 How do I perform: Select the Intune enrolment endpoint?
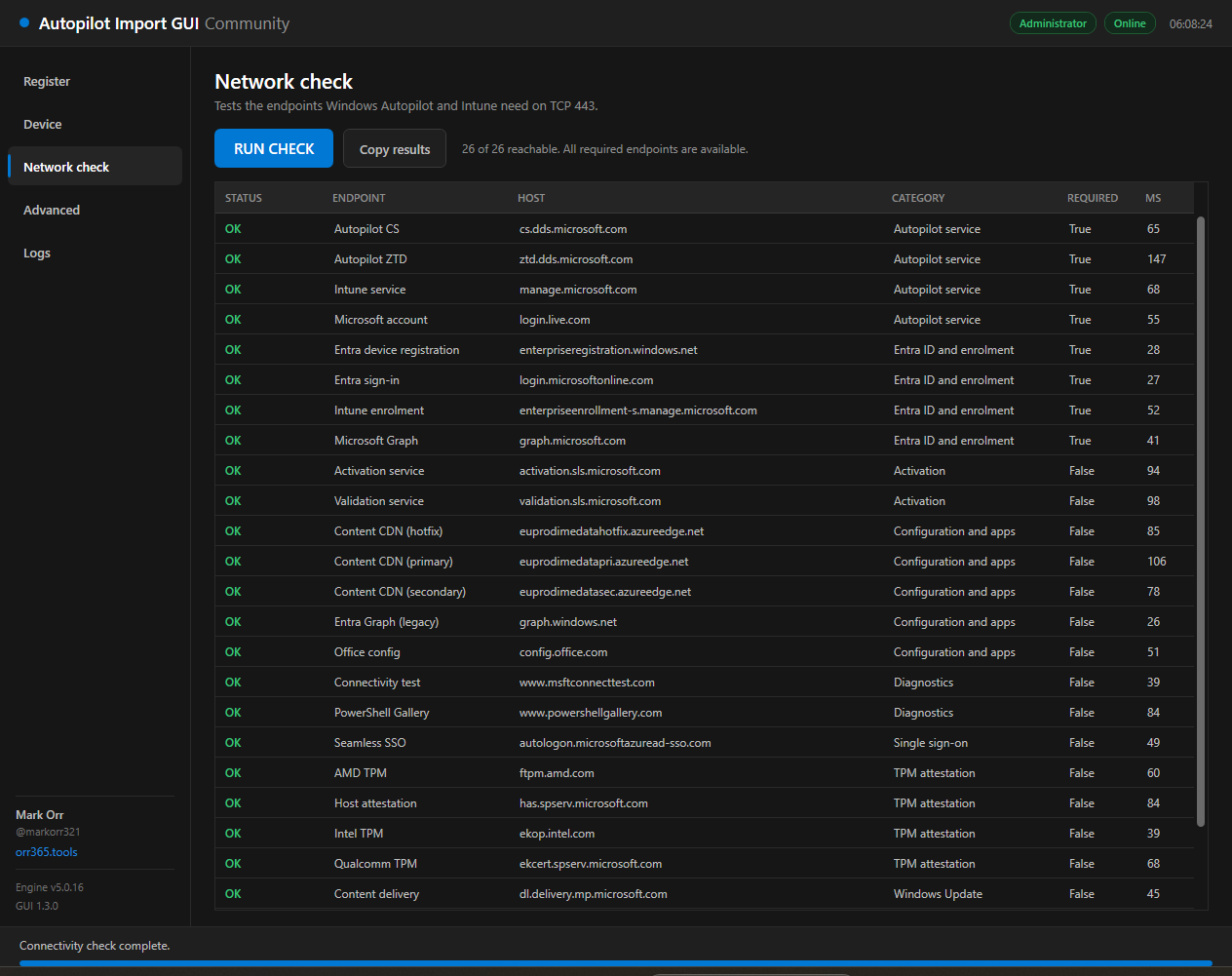point(379,410)
